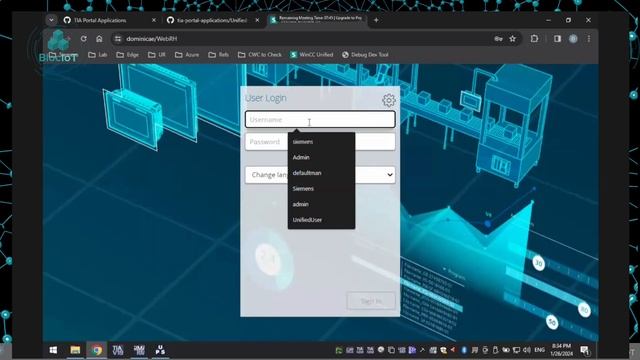Open the Refs bookmarks folder

218,55
